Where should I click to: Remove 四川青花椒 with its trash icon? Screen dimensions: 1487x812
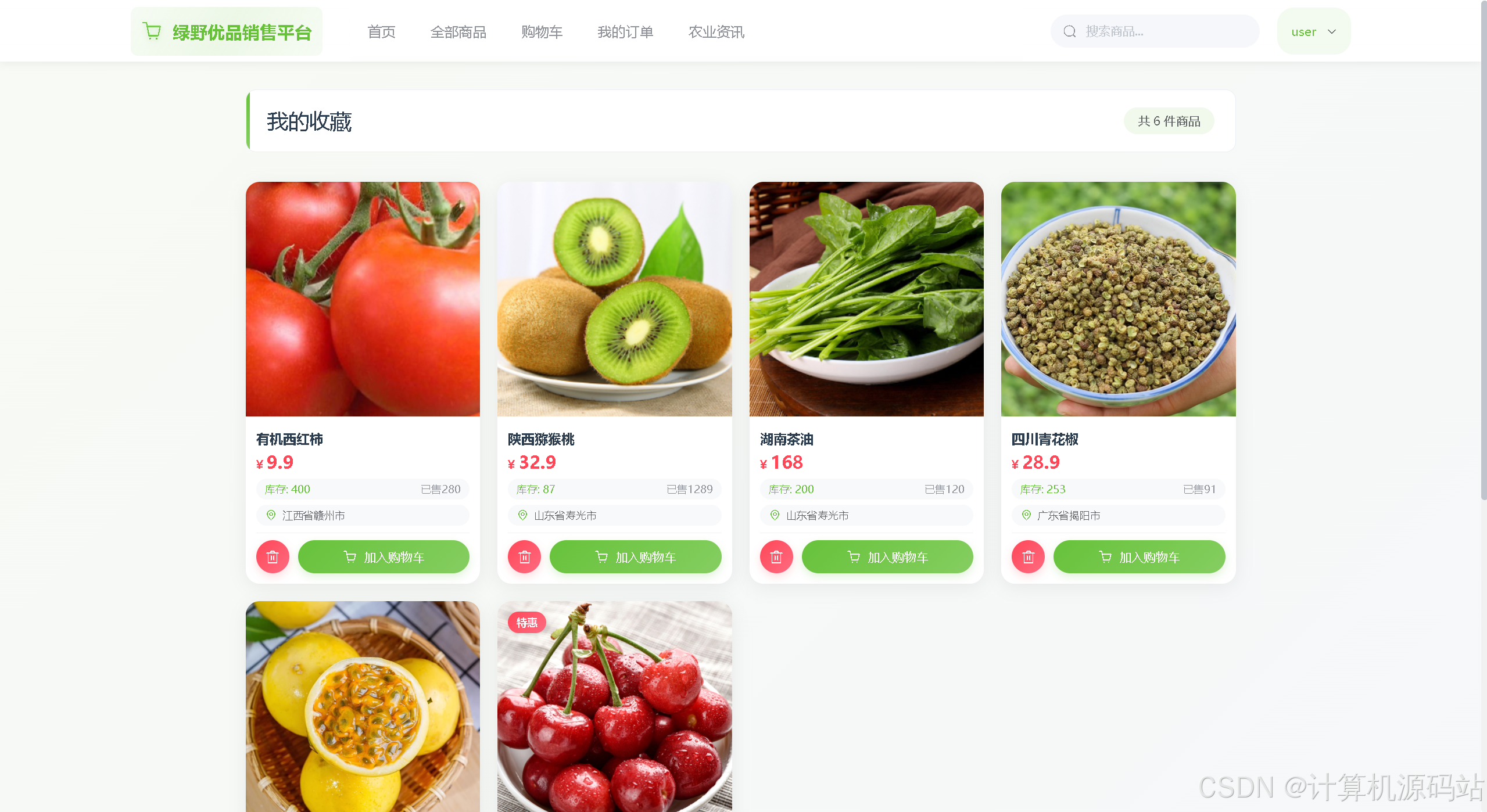1028,557
